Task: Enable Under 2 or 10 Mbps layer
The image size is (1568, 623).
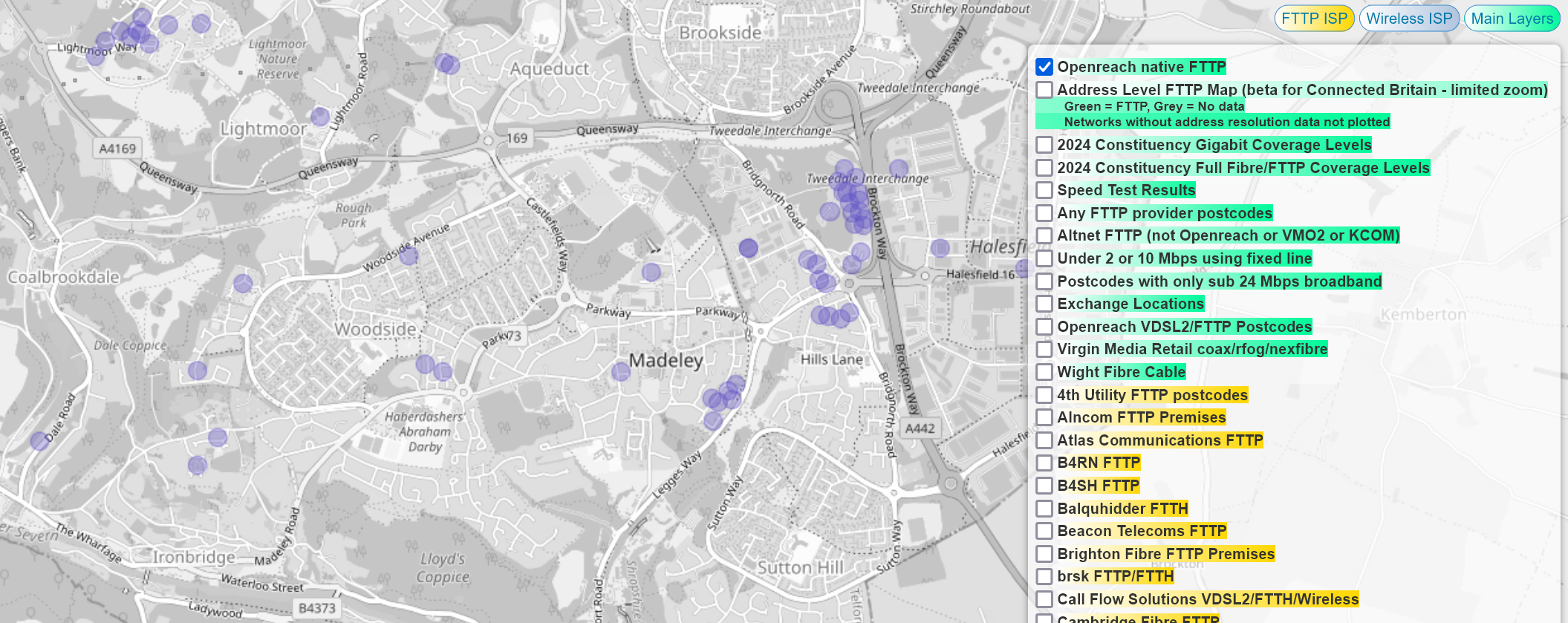Action: point(1044,258)
